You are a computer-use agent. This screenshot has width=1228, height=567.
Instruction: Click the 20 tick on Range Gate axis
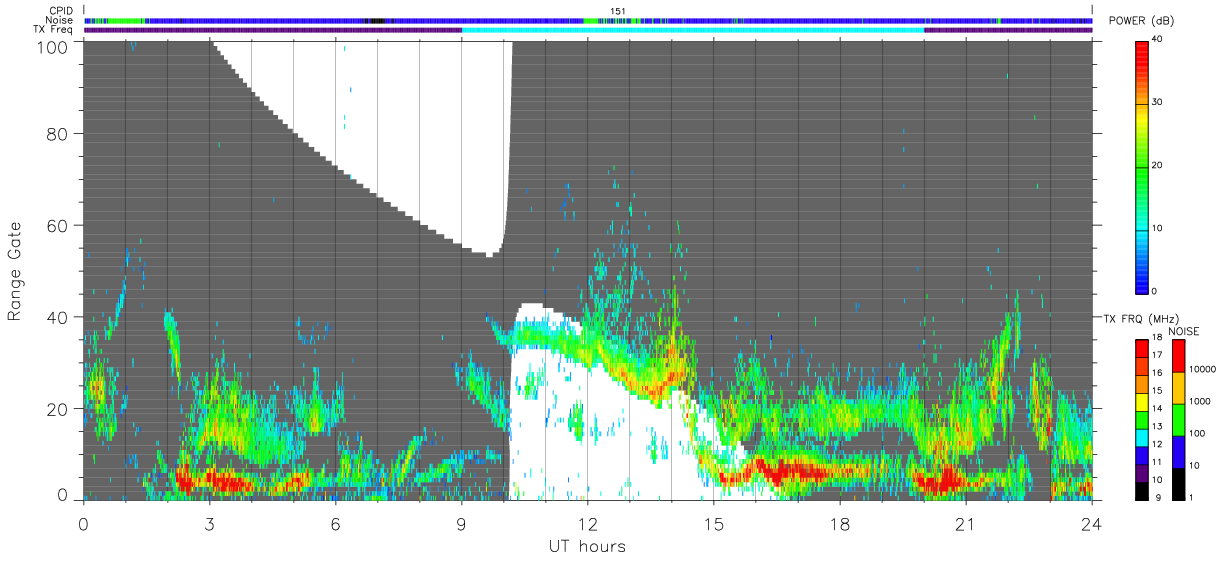(x=57, y=409)
